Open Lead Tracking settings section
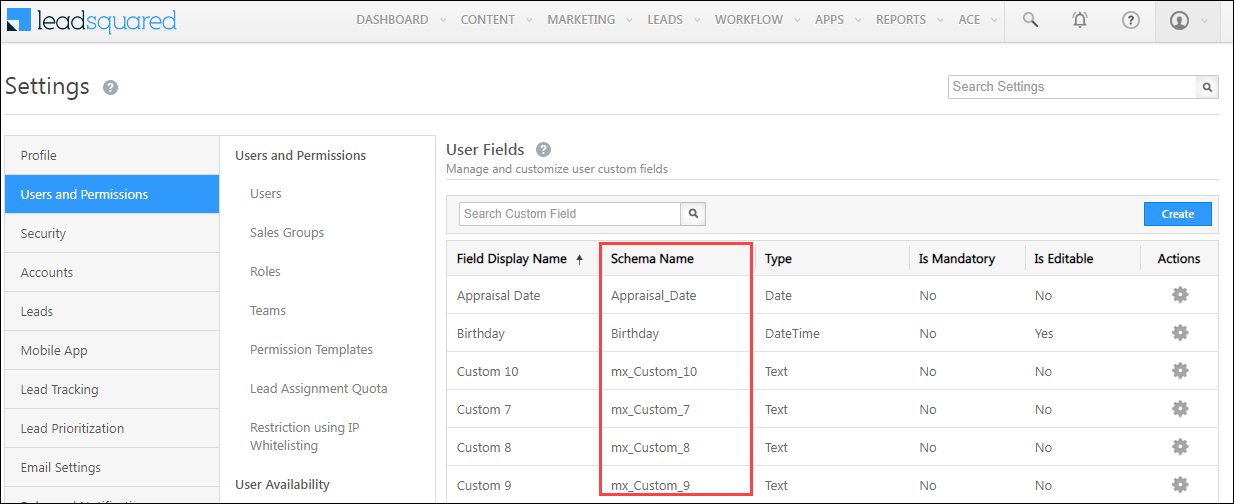Image resolution: width=1234 pixels, height=504 pixels. pyautogui.click(x=60, y=389)
